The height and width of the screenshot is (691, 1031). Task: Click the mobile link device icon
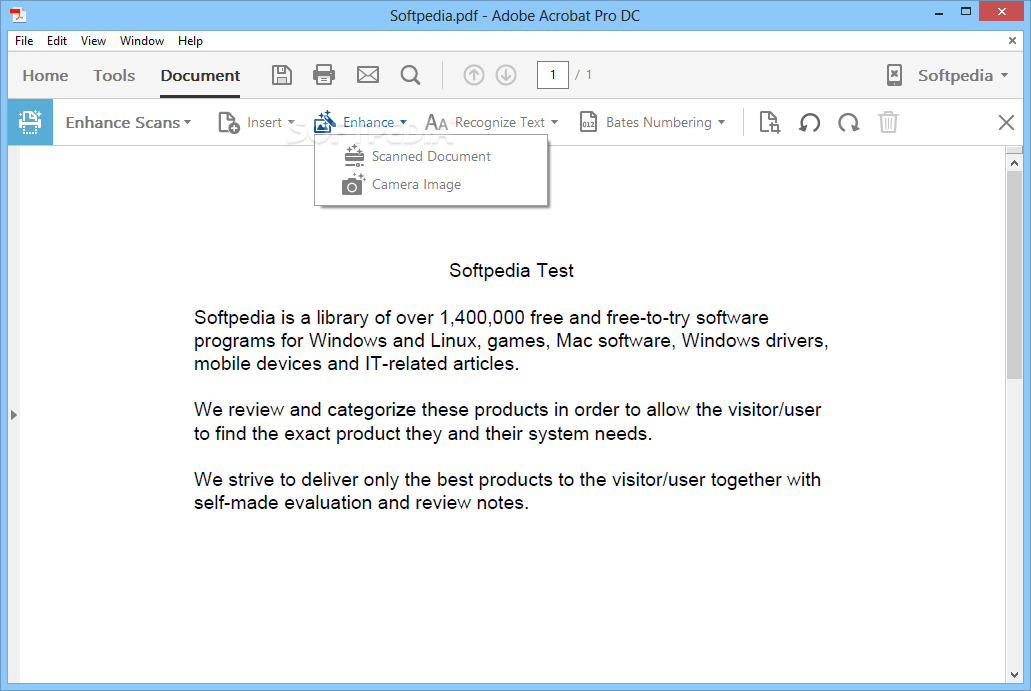pyautogui.click(x=894, y=75)
